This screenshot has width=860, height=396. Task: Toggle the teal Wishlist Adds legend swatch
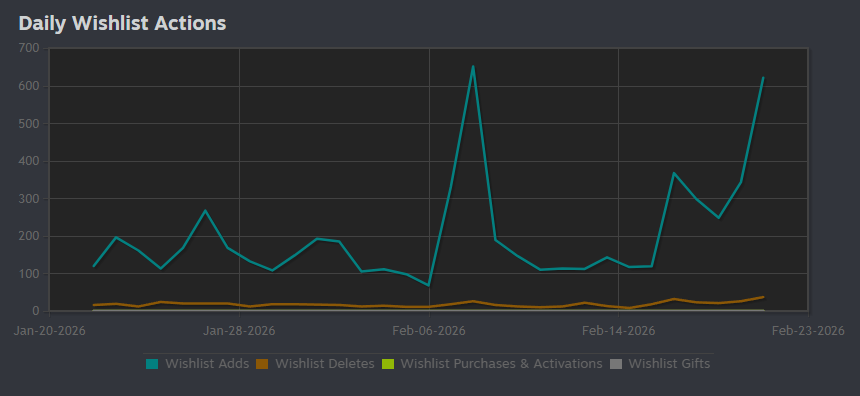(152, 364)
